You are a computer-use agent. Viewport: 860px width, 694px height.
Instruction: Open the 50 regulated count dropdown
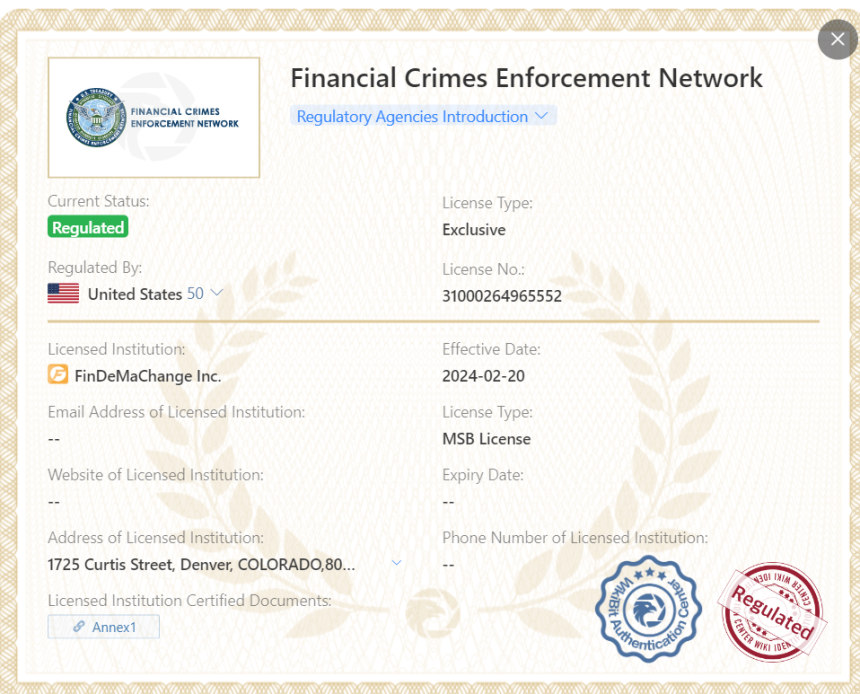coord(205,294)
